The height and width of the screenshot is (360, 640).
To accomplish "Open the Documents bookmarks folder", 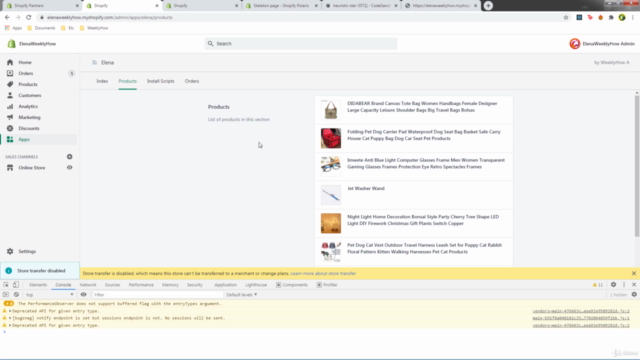I will (x=41, y=28).
